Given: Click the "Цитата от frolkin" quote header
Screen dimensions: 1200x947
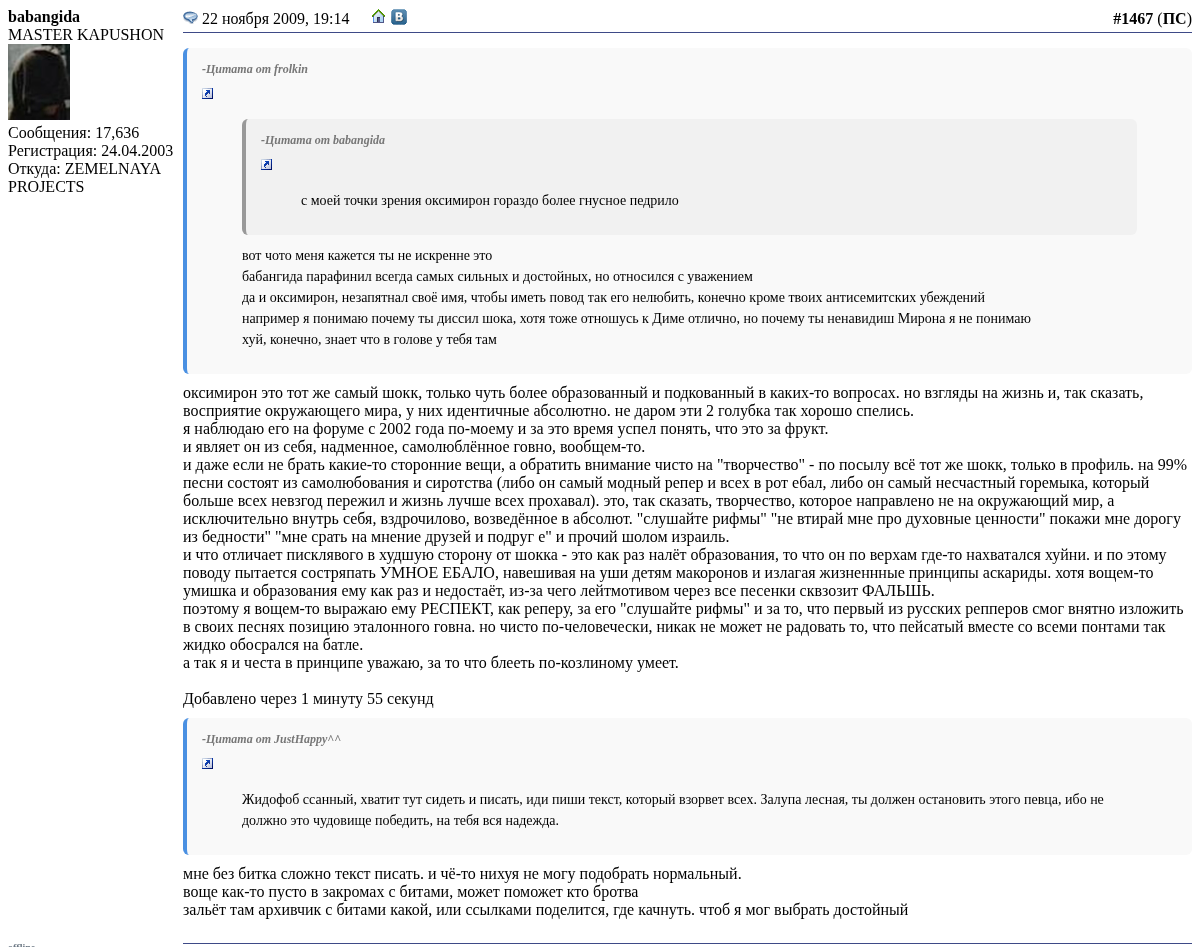Looking at the screenshot, I should click(255, 69).
